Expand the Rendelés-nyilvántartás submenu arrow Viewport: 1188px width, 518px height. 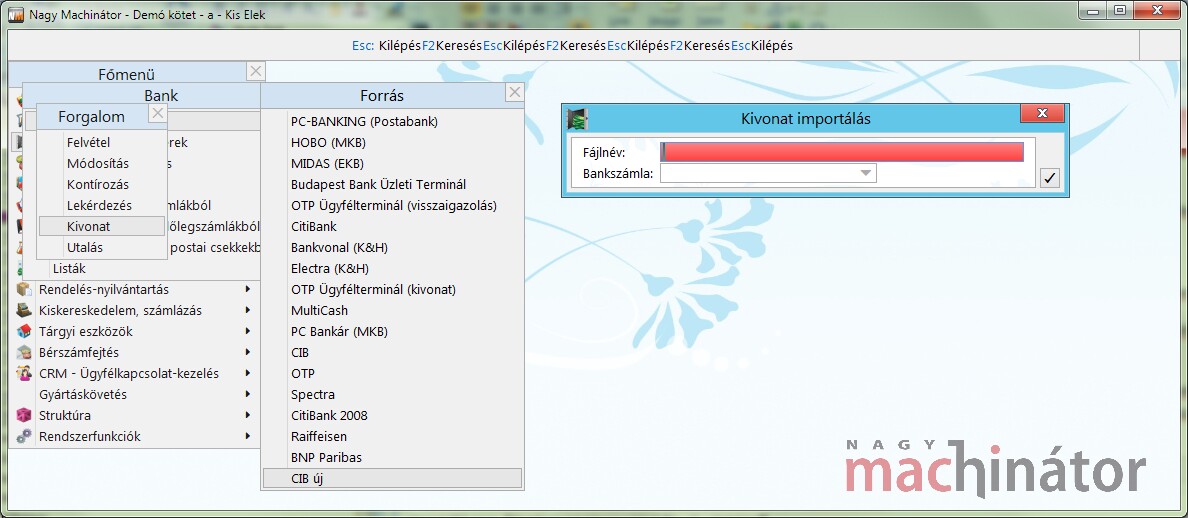(248, 289)
